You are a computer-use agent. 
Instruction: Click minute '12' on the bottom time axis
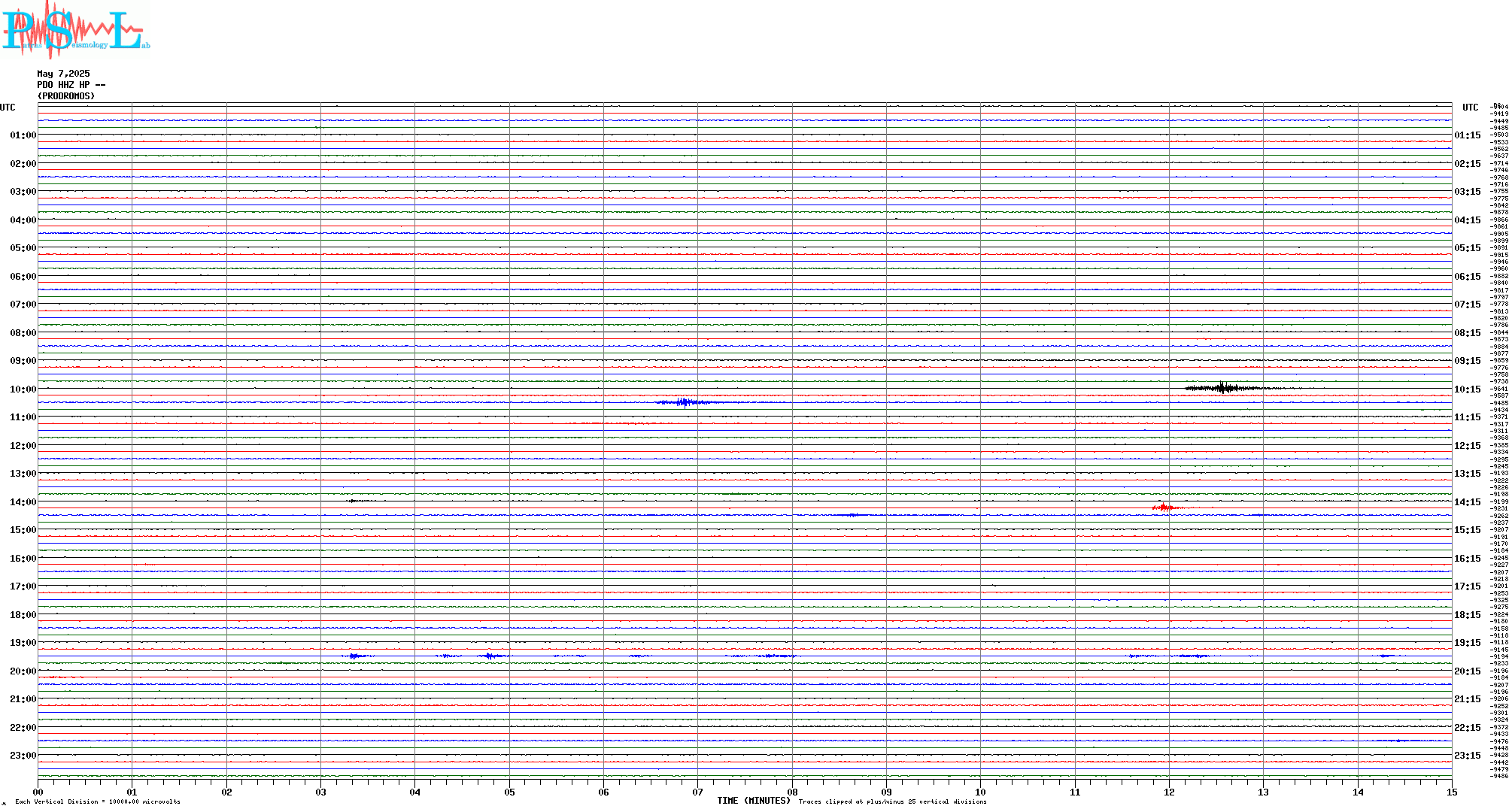pos(1169,792)
